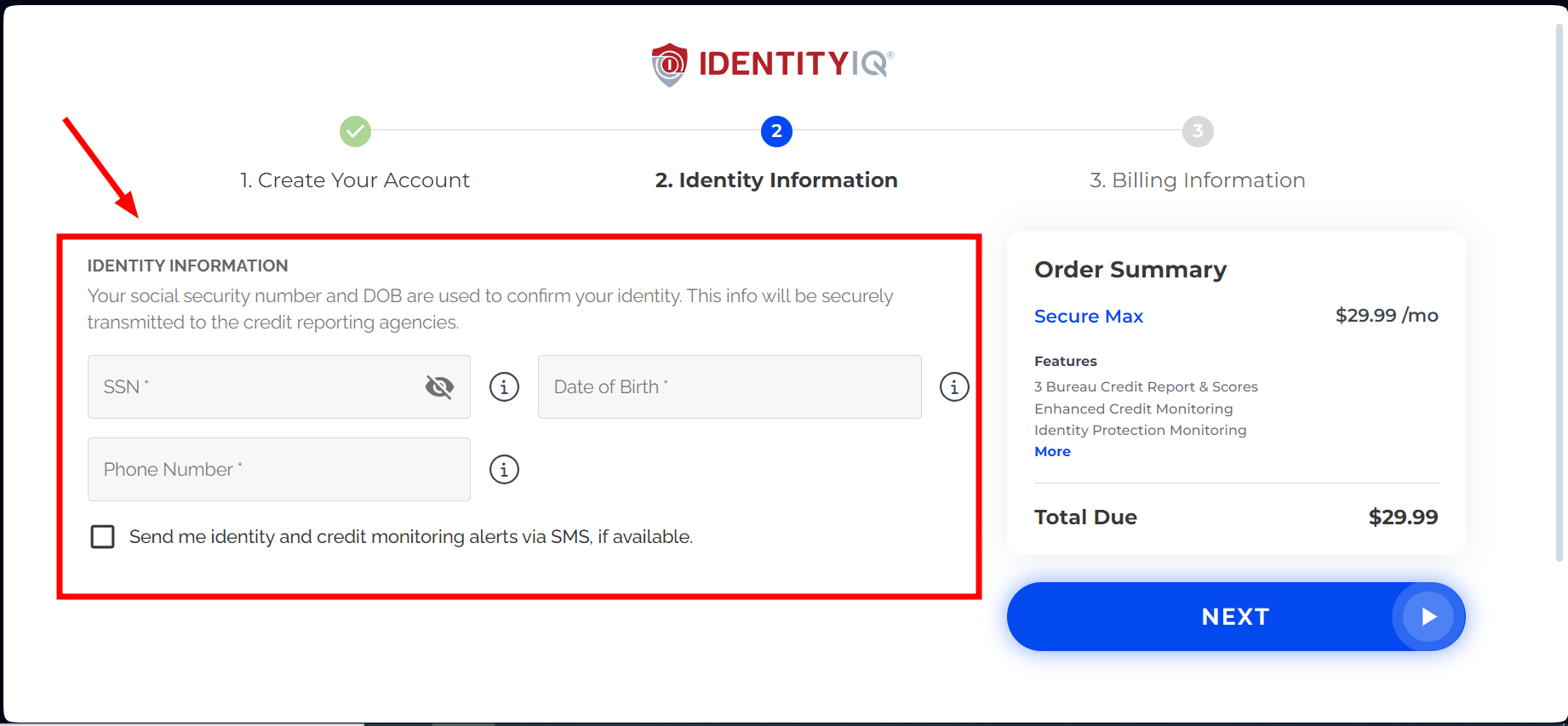Select the blue step 2 circle indicator
Viewport: 1568px width, 726px height.
tap(775, 131)
